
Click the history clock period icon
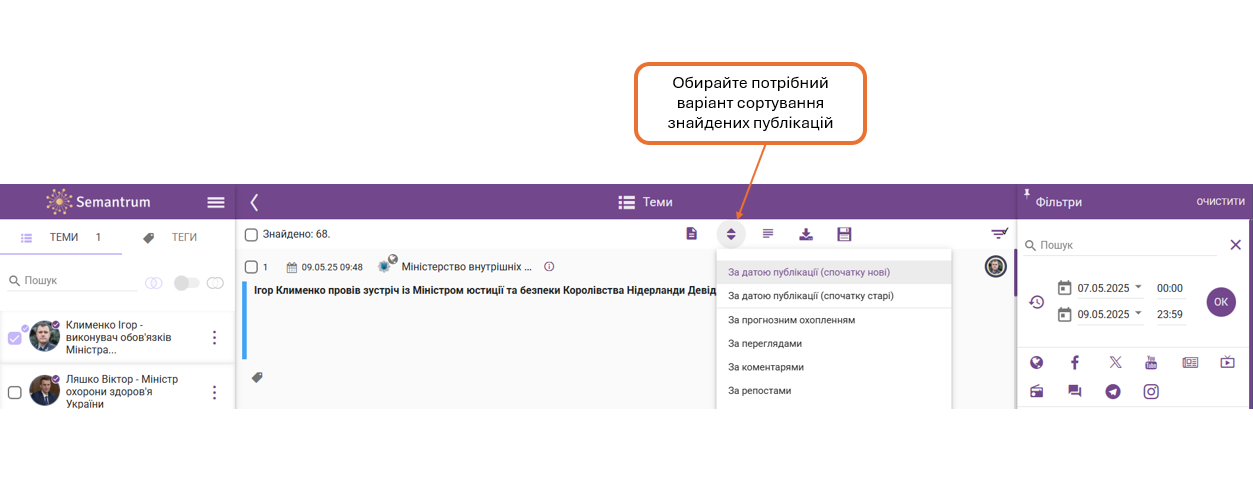[1037, 302]
